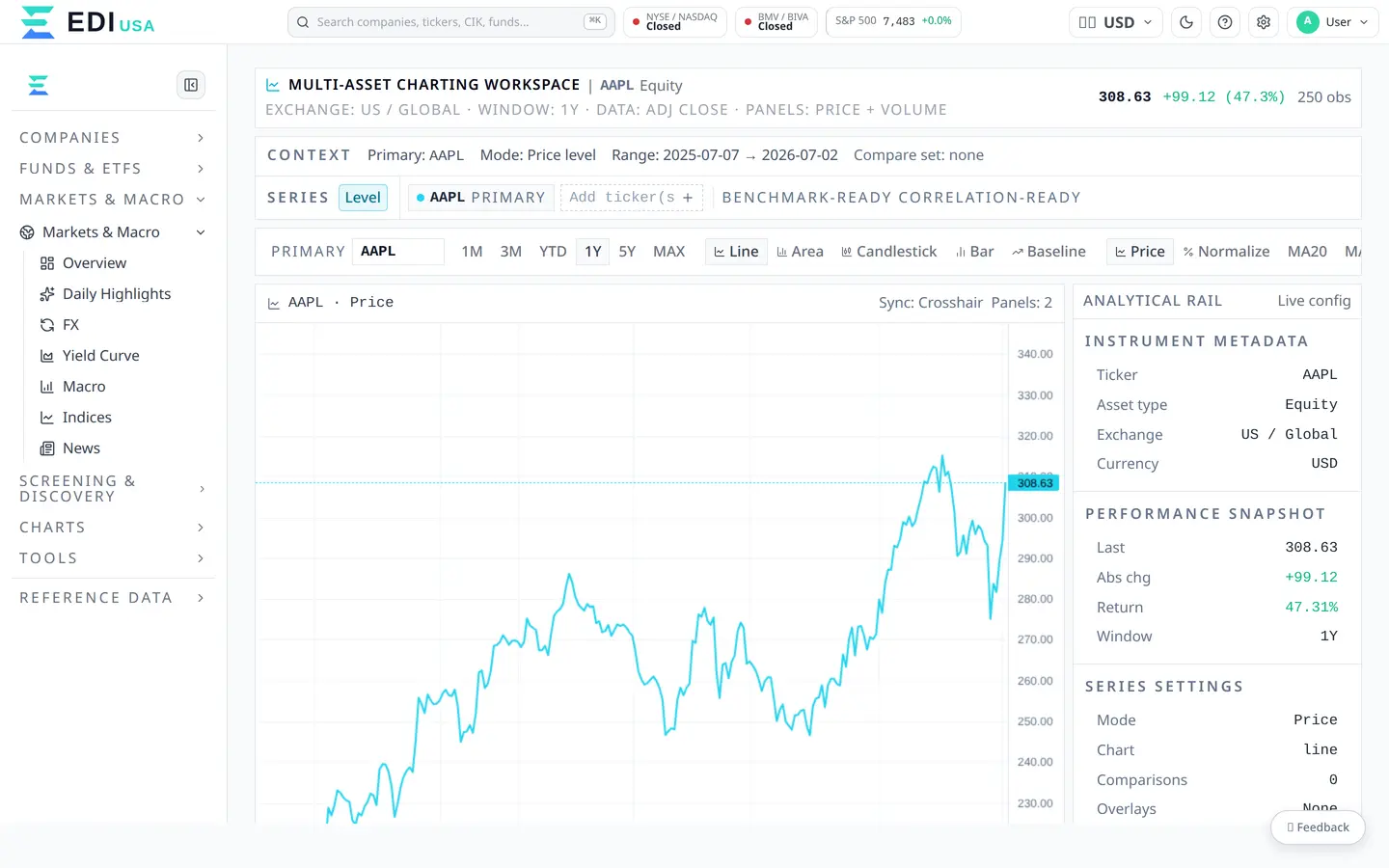Select the YTD range tab
The width and height of the screenshot is (1389, 868).
553,252
